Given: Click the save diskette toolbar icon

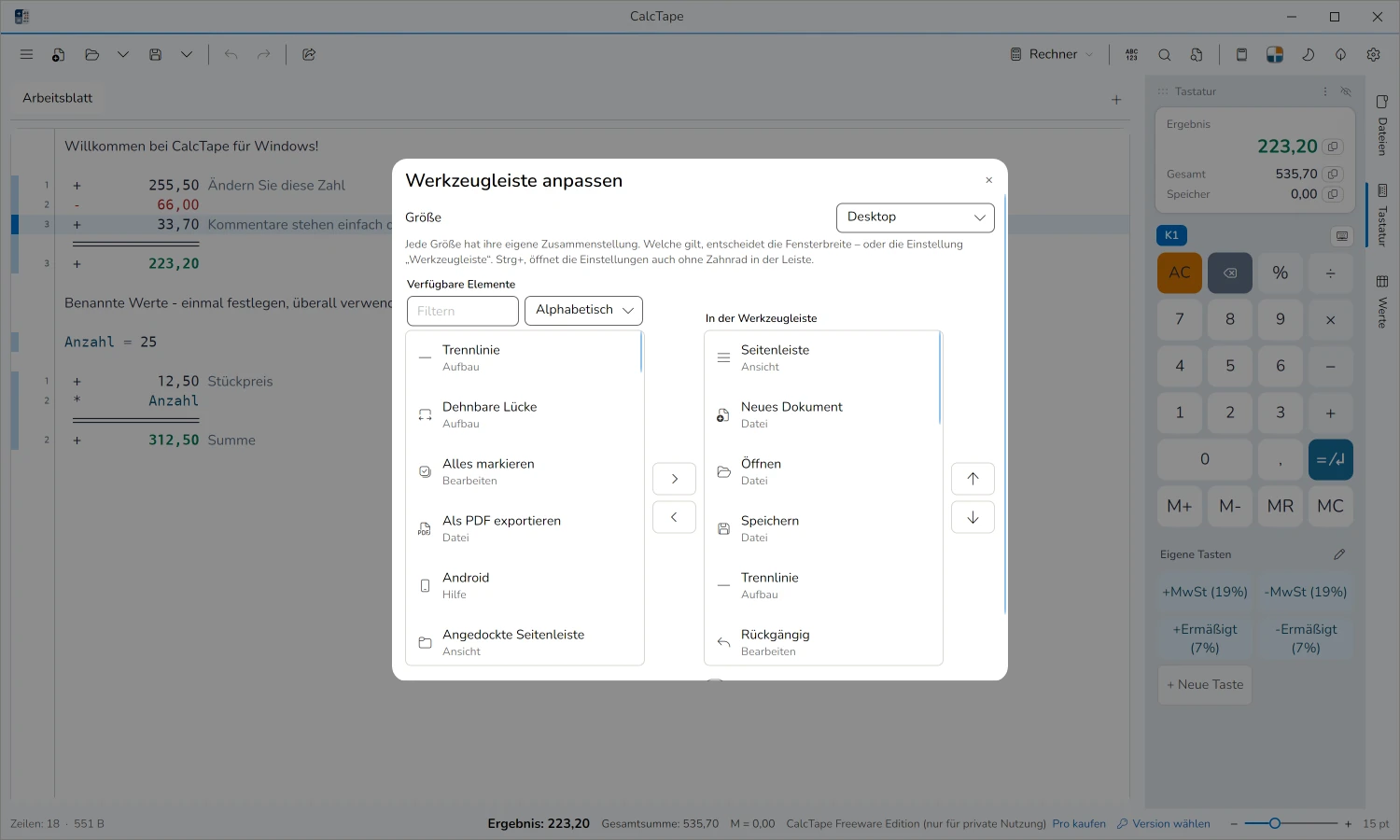Looking at the screenshot, I should (x=156, y=54).
